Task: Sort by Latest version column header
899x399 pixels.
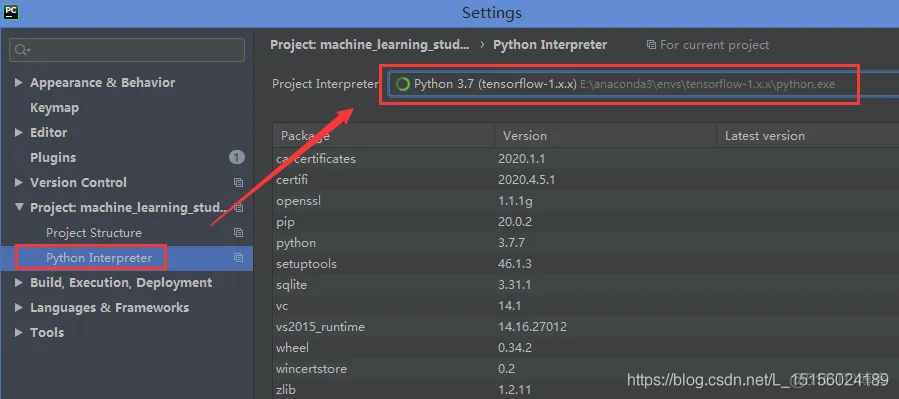Action: tap(808, 136)
